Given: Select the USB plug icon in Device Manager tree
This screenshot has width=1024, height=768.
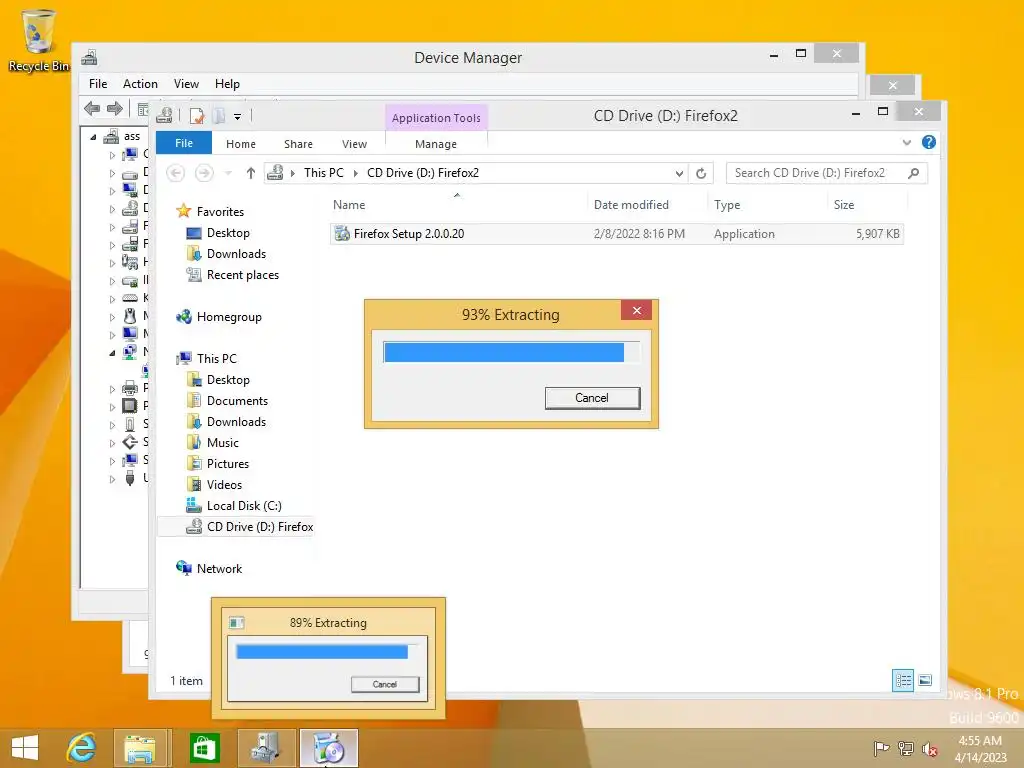Looking at the screenshot, I should (x=130, y=478).
